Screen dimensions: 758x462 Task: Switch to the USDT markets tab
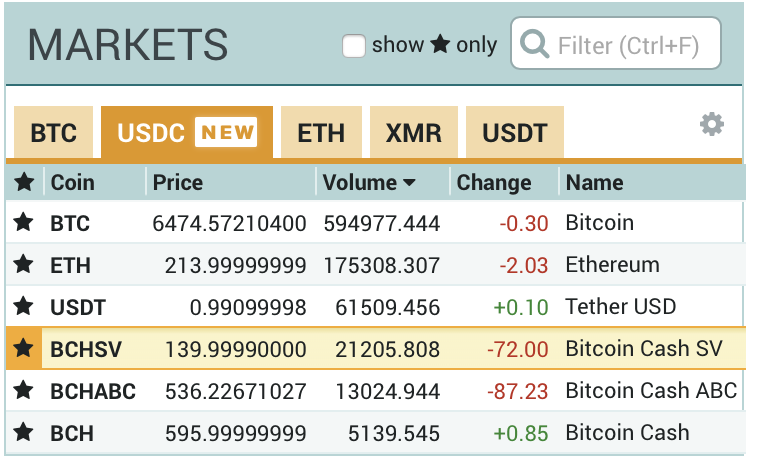(x=515, y=132)
